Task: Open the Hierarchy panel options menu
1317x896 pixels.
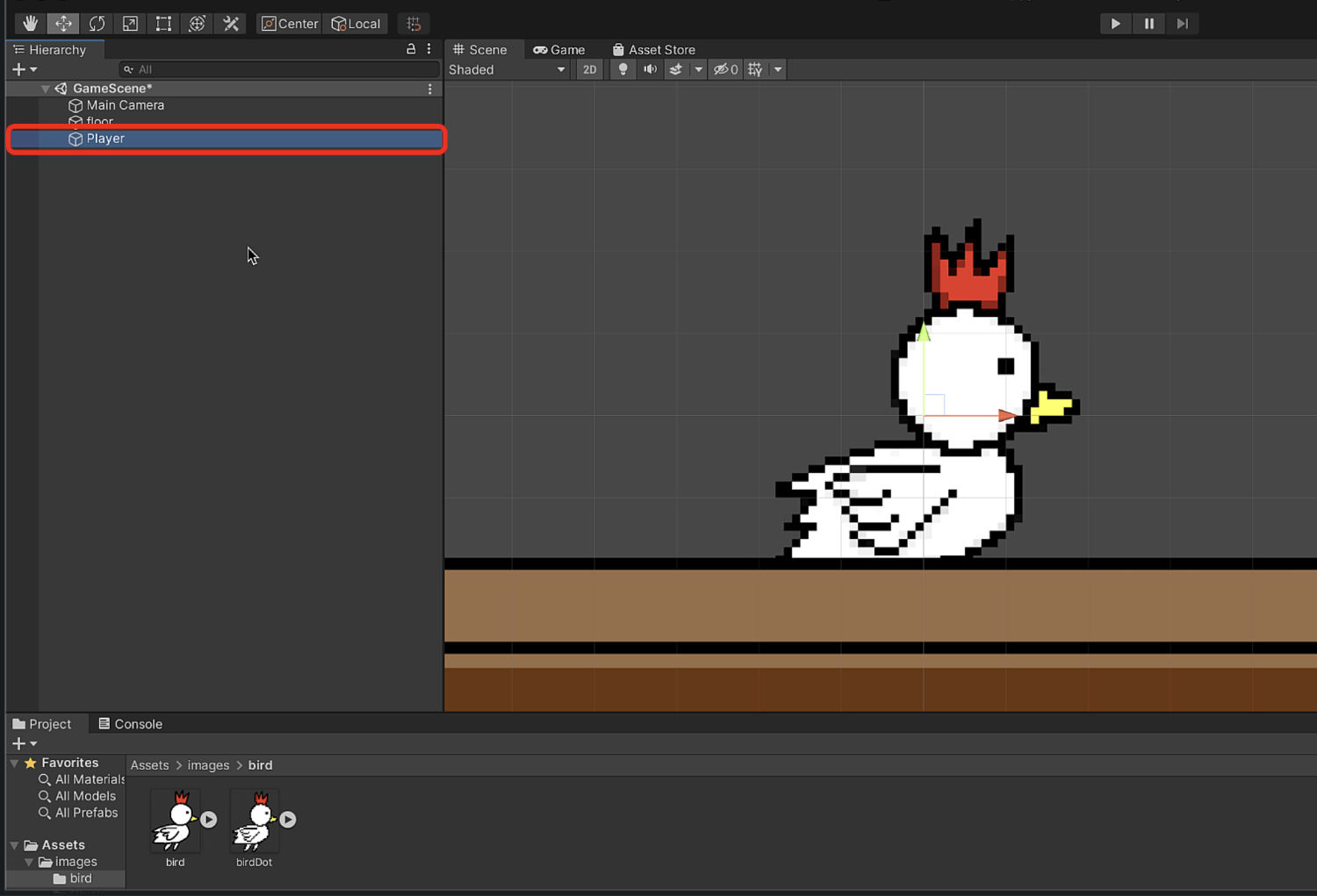Action: tap(428, 49)
